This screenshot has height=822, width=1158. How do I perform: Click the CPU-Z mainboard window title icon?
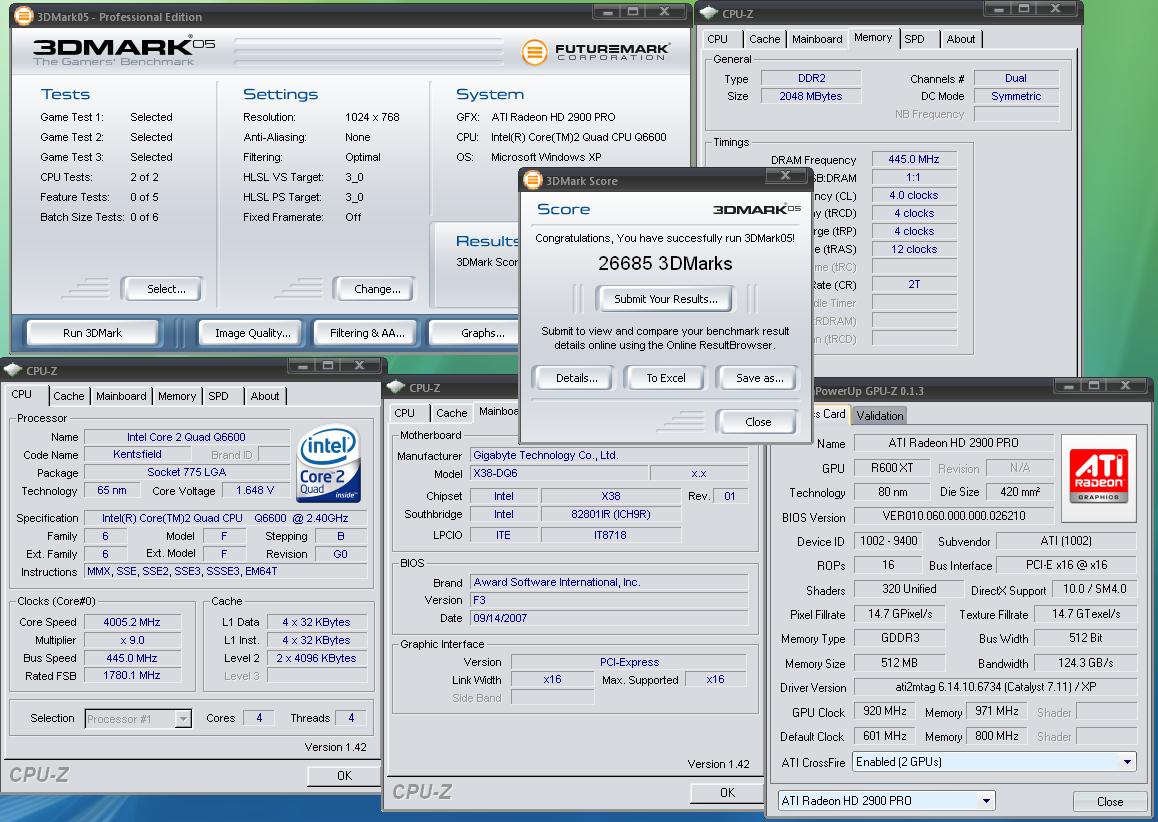[397, 387]
